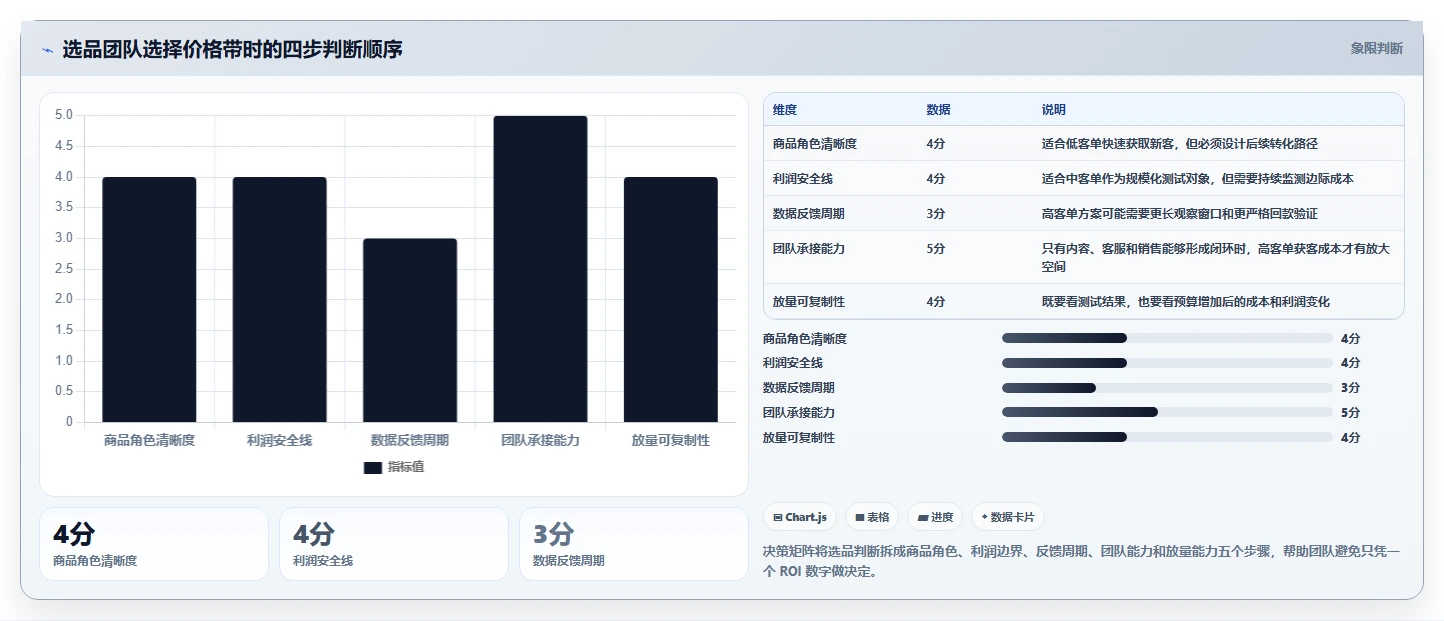Click the 数据反馈周期 progress bar
The width and height of the screenshot is (1444, 621).
click(x=1167, y=388)
